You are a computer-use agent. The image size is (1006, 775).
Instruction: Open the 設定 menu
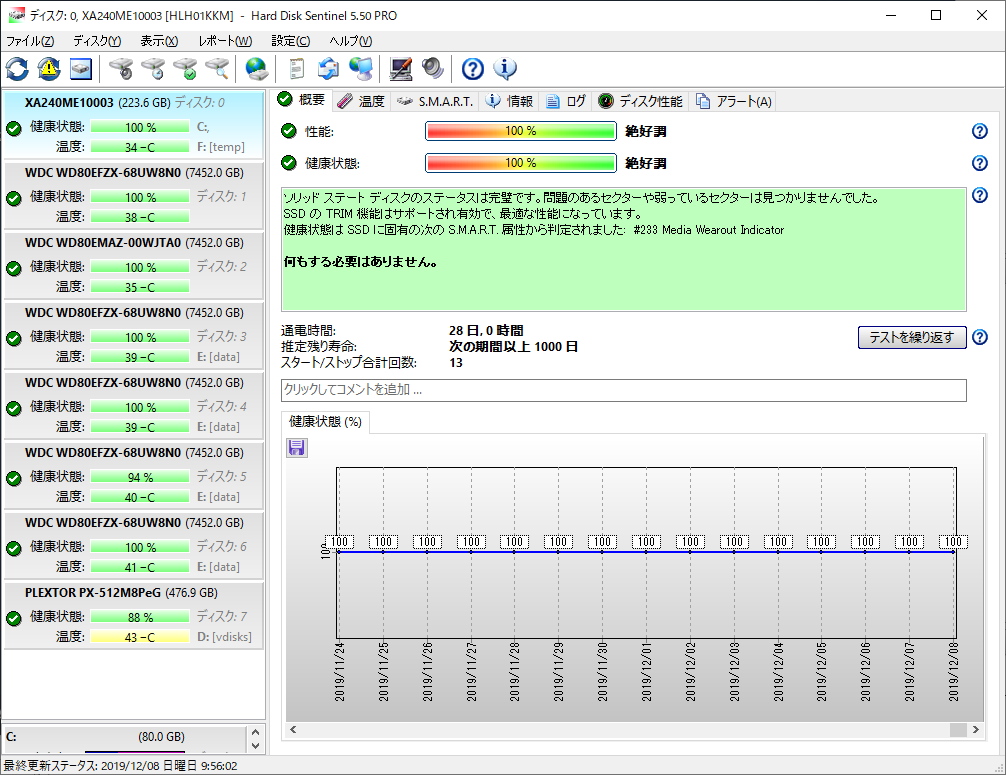point(291,41)
